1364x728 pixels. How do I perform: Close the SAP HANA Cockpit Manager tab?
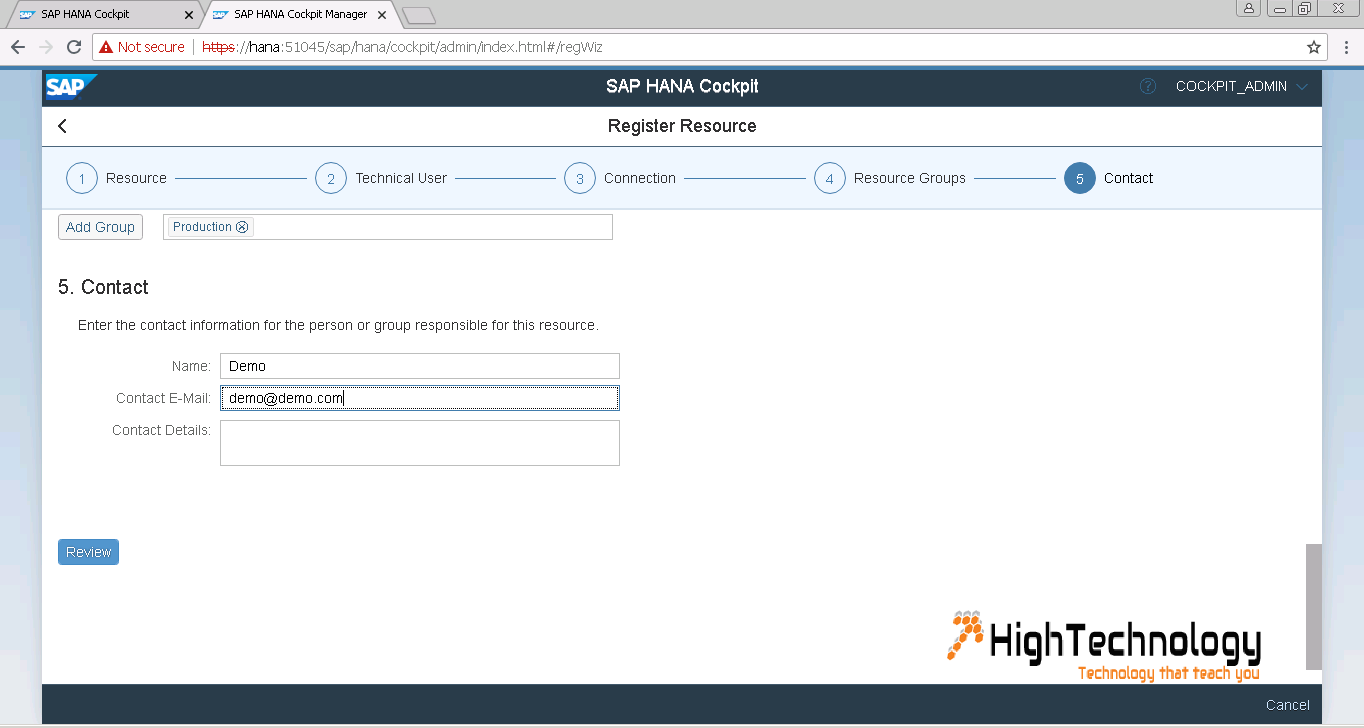point(382,15)
